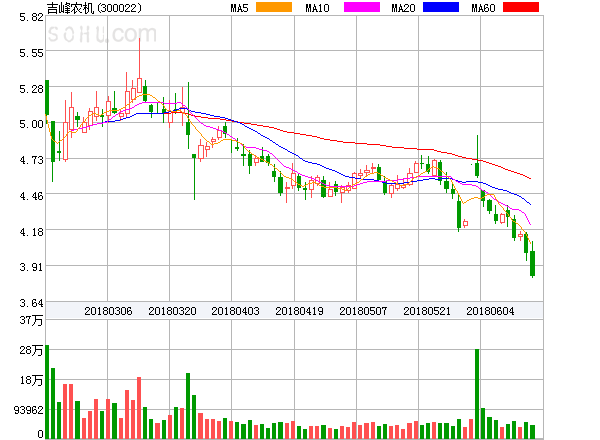Click the 20180507 date label
This screenshot has width=600, height=440.
point(363,311)
